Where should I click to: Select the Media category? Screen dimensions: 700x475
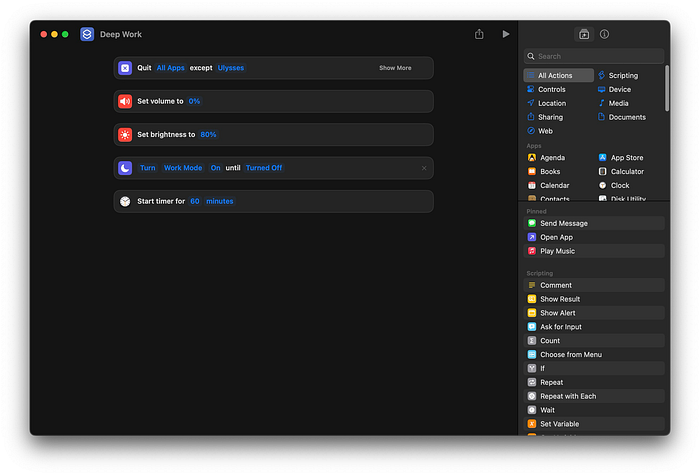[x=613, y=103]
